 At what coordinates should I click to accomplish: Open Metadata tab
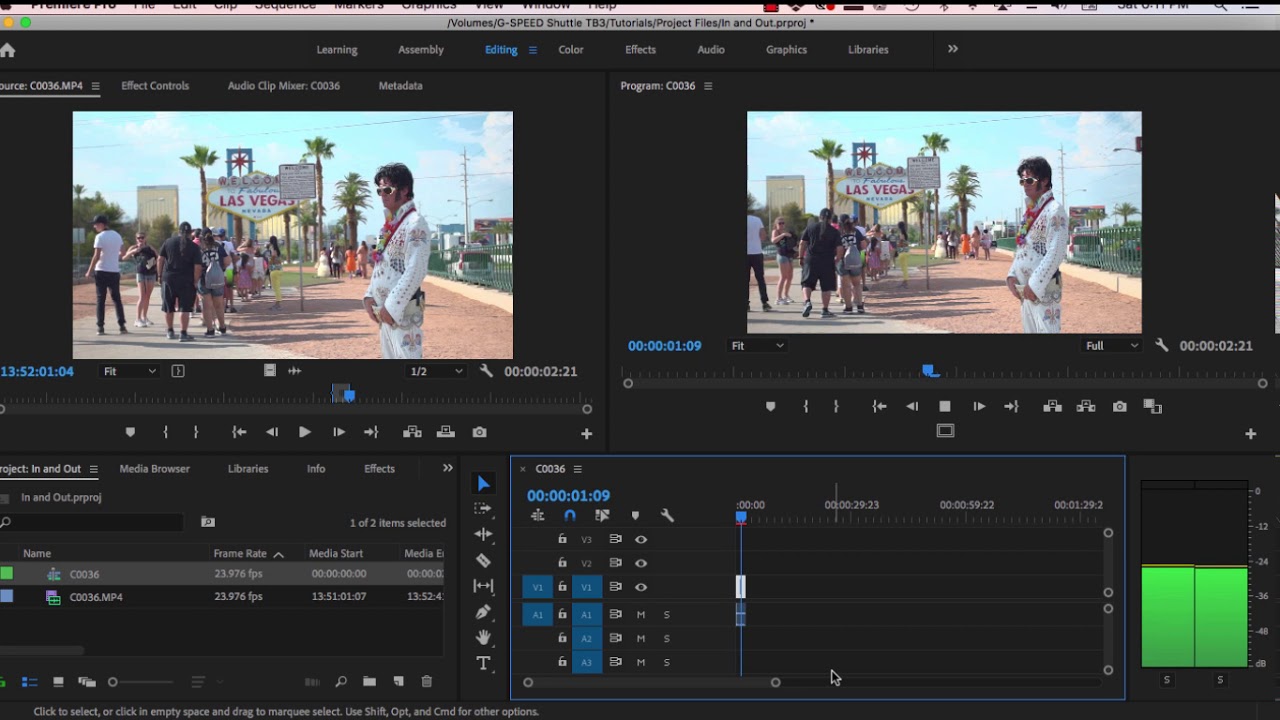pos(400,86)
